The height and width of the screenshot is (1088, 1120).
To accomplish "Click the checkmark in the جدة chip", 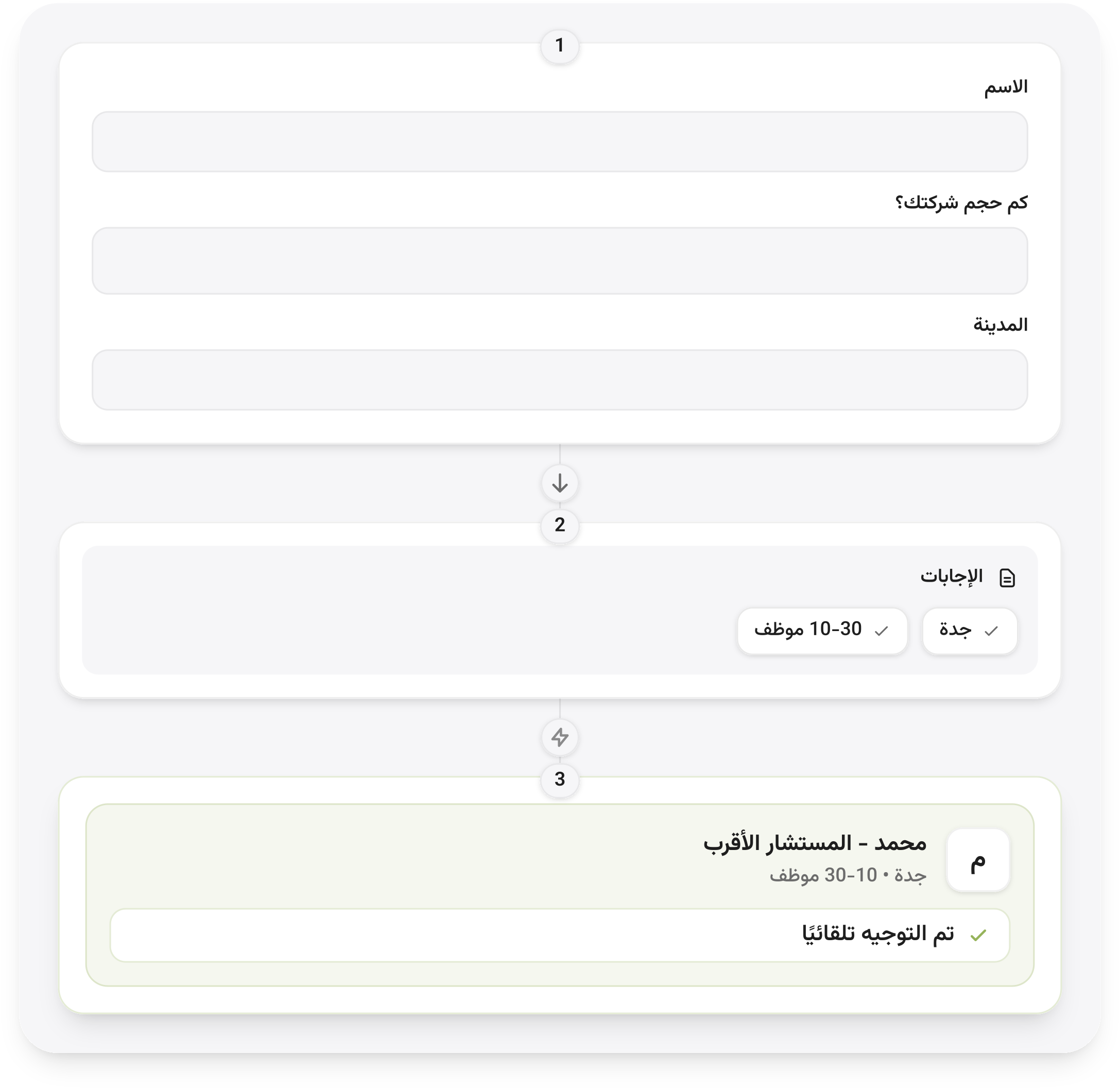I will [991, 631].
